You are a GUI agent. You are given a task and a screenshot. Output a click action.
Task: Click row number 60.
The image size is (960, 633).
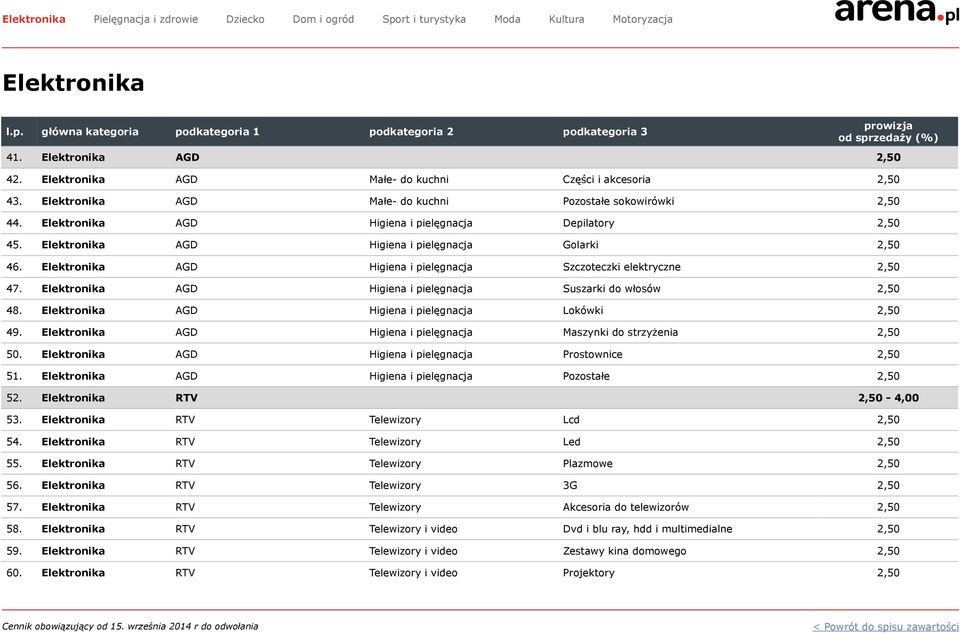tap(14, 573)
